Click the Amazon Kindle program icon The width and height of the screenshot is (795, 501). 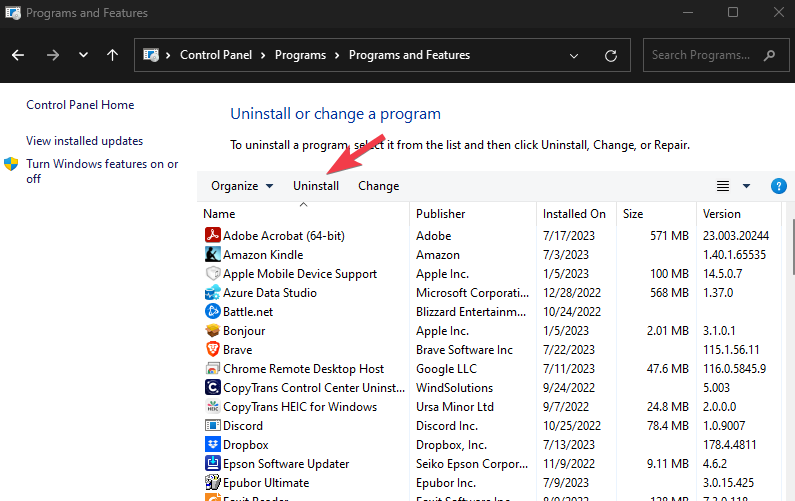(212, 254)
